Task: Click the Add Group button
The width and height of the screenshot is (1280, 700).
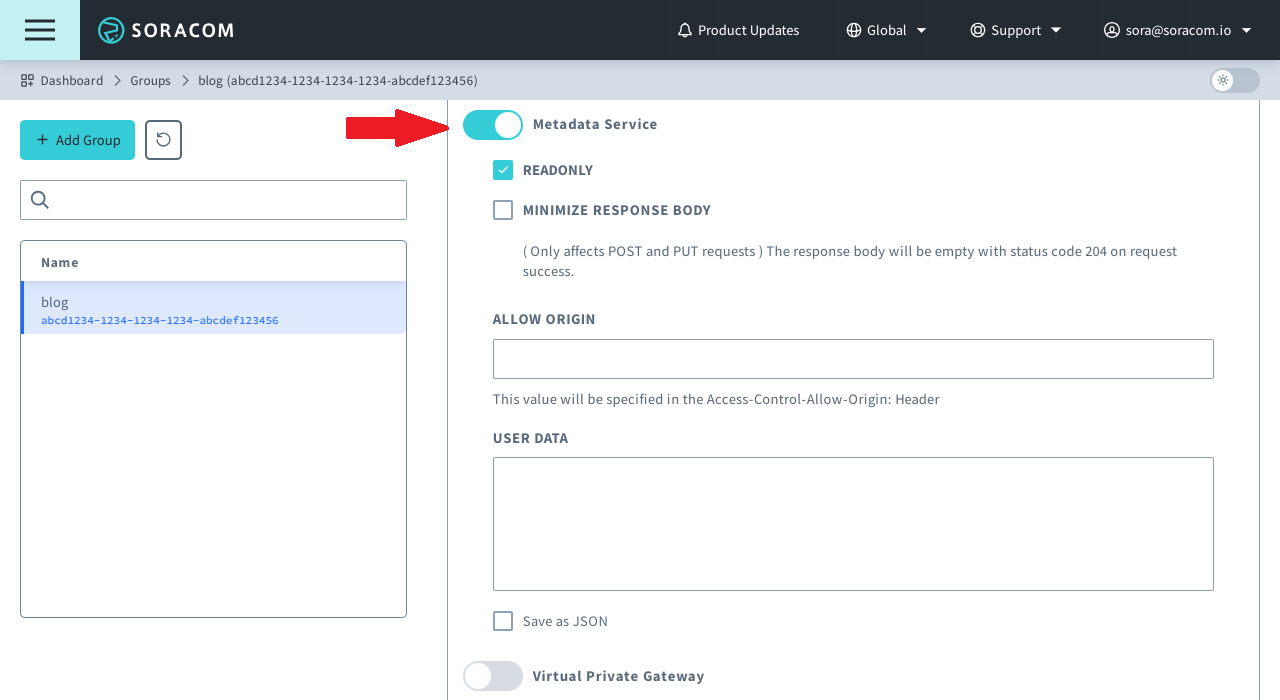Action: pyautogui.click(x=77, y=140)
